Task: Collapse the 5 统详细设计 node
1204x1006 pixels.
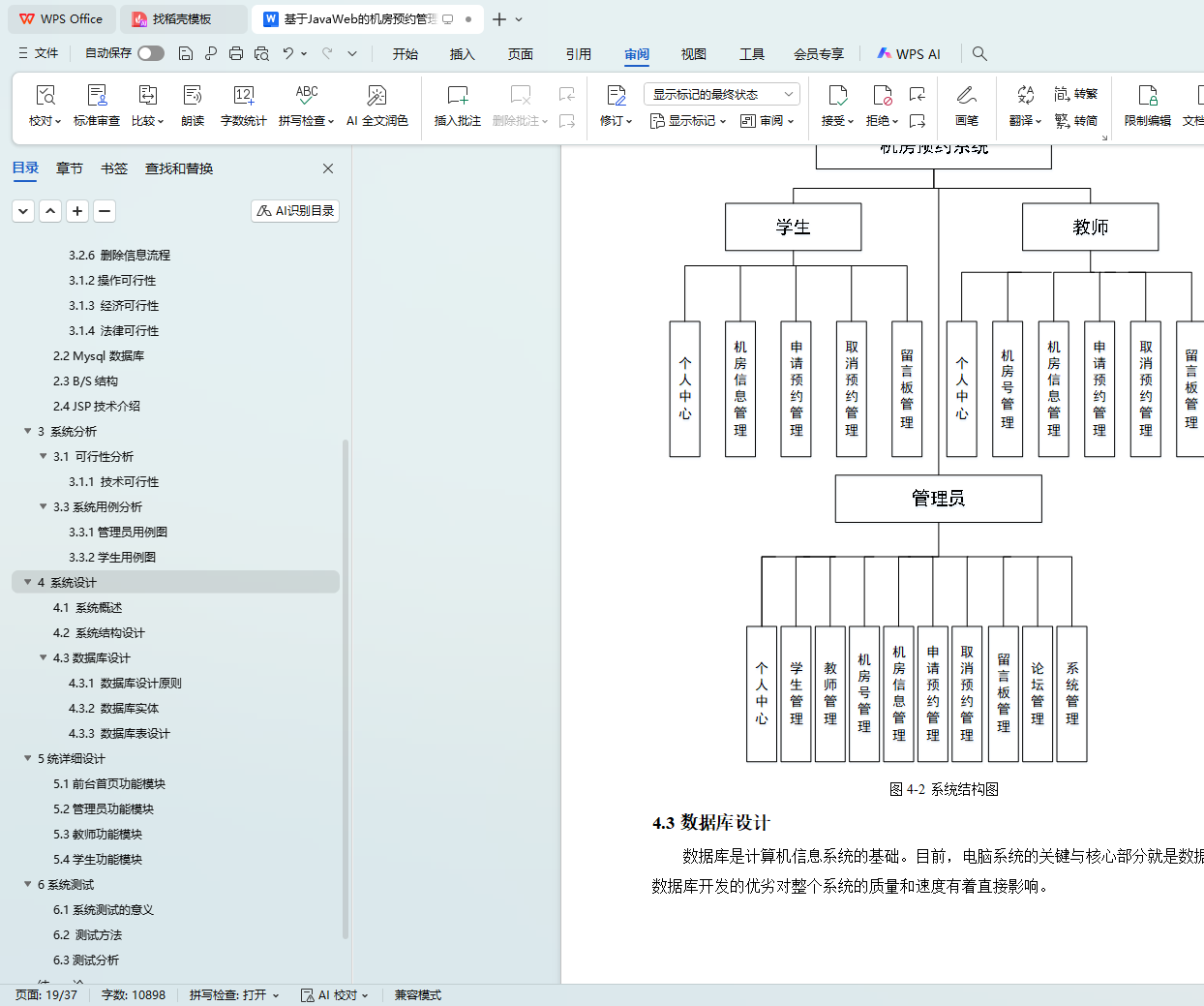Action: click(28, 758)
